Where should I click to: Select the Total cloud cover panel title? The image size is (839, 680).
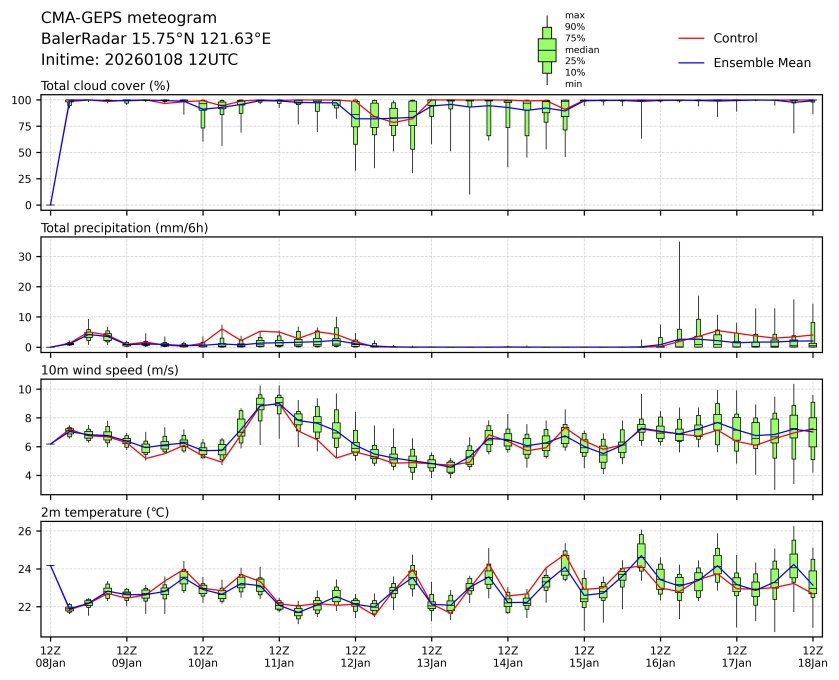click(105, 86)
